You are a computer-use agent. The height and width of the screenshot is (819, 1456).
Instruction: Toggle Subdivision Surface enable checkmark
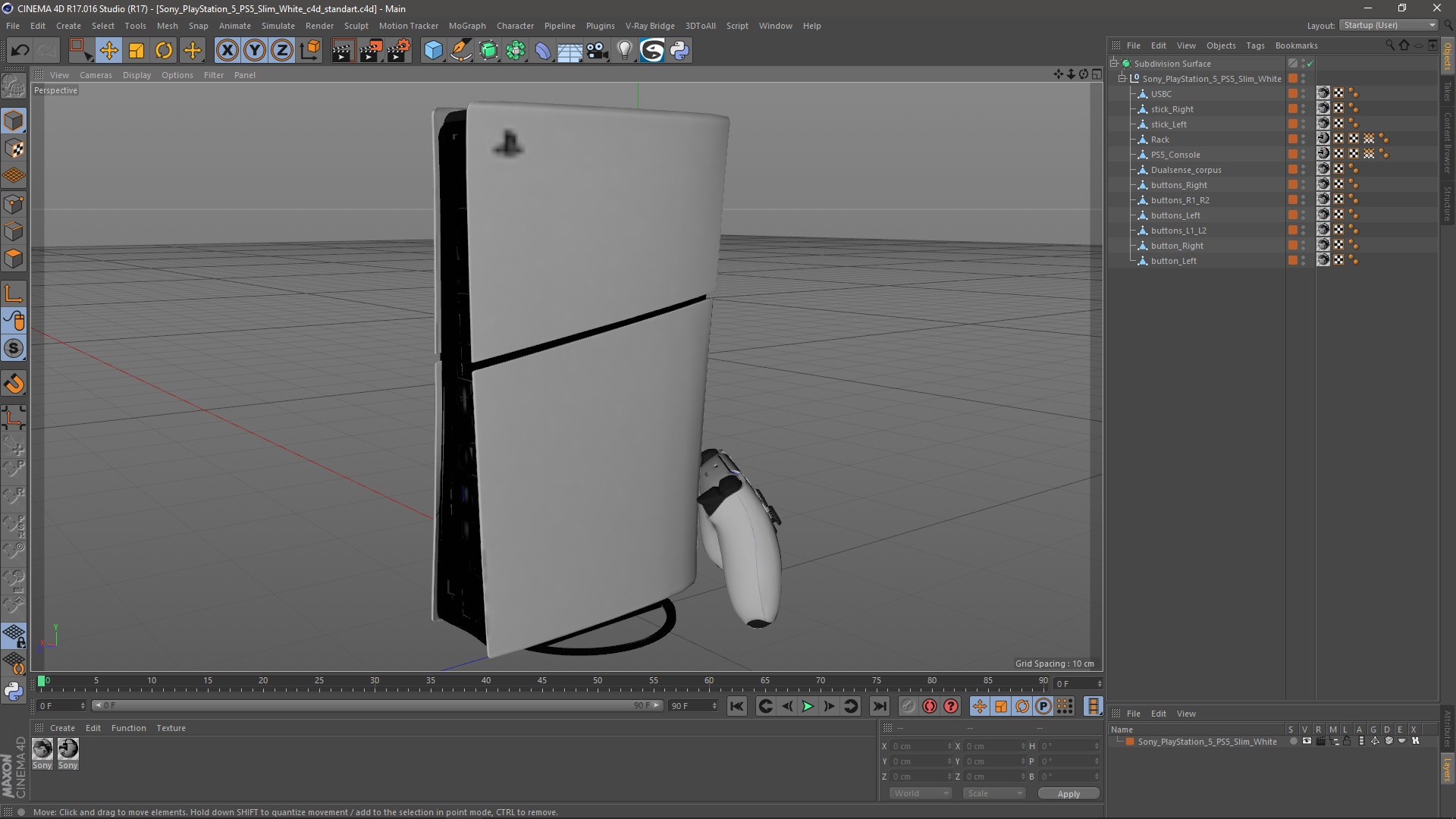tap(1310, 64)
